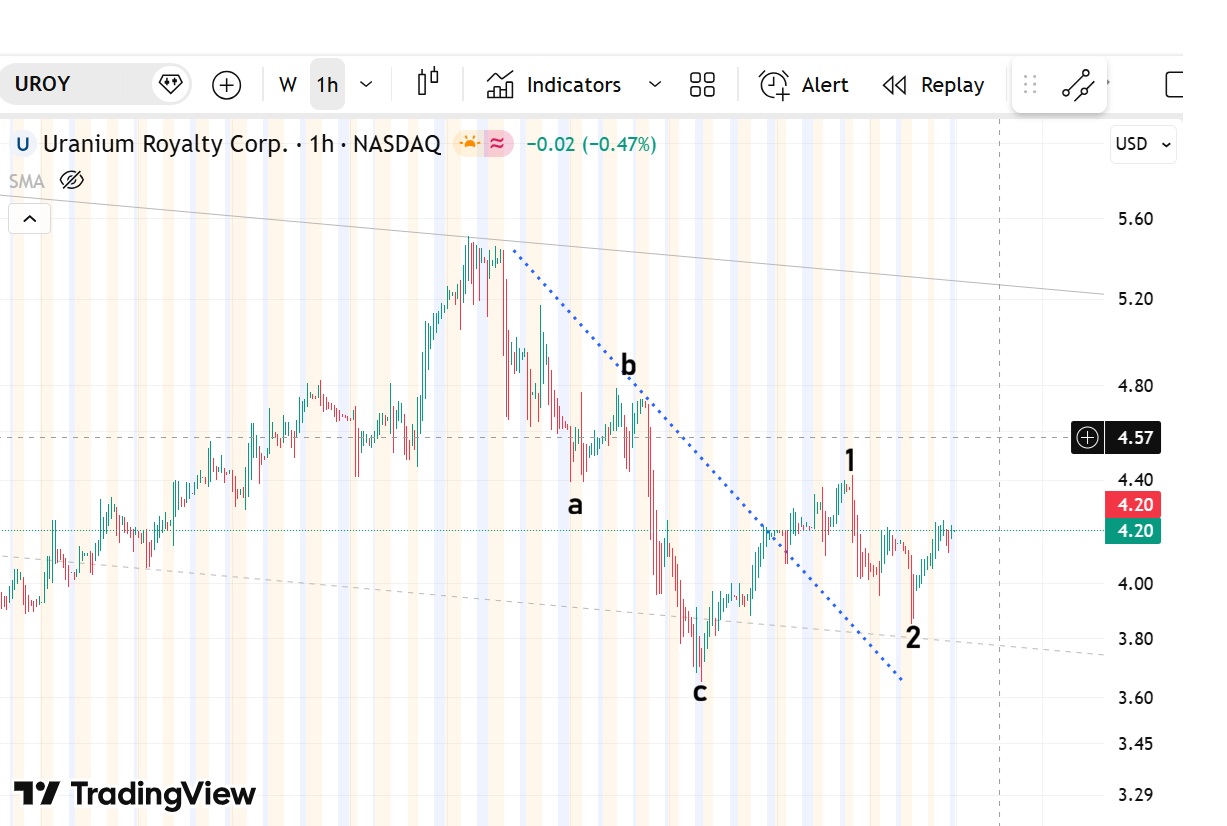The height and width of the screenshot is (826, 1227).
Task: Toggle SMA indicator visibility eye
Action: coord(71,180)
